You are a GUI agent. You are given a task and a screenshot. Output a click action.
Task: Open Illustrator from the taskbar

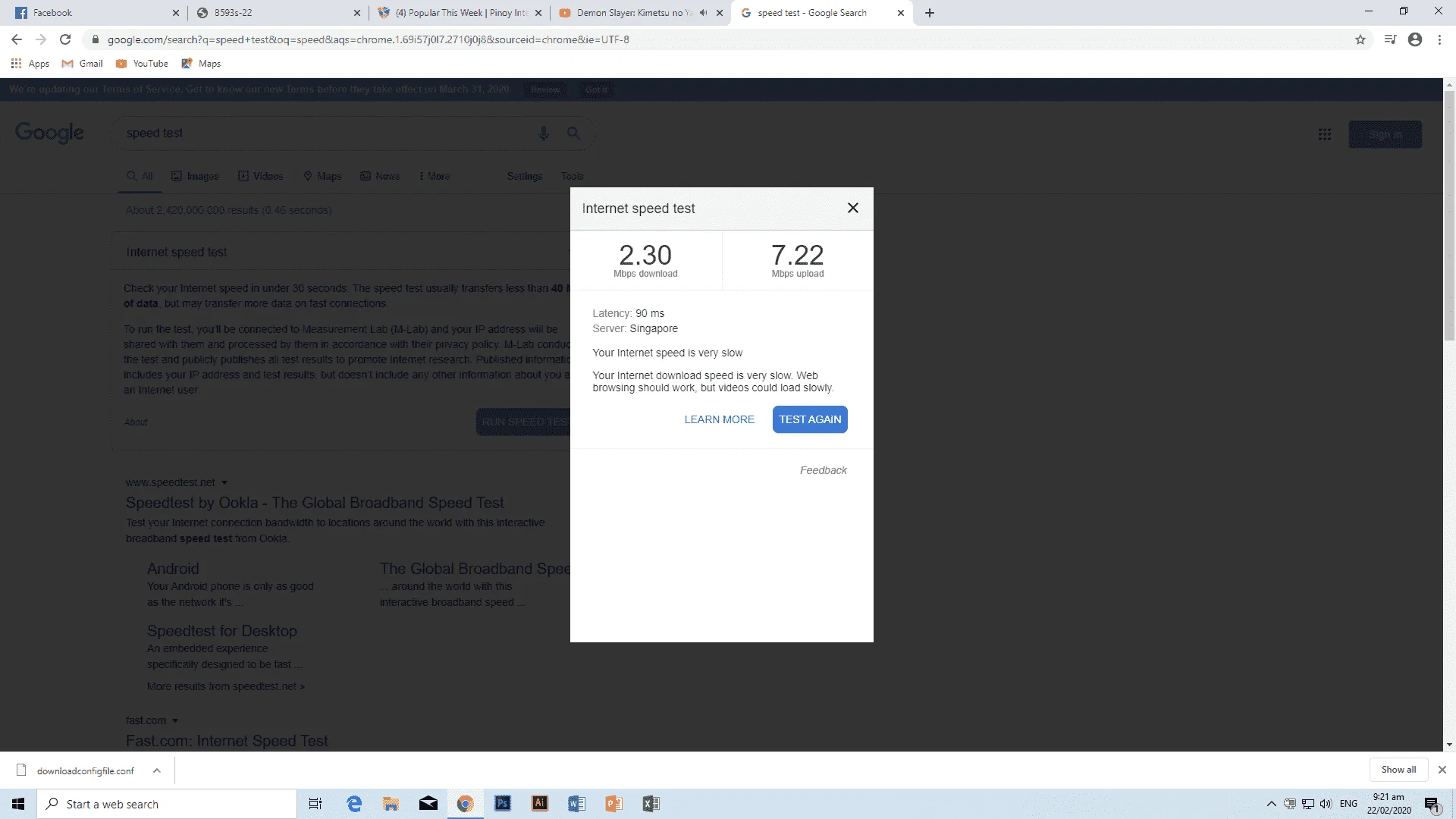point(540,804)
